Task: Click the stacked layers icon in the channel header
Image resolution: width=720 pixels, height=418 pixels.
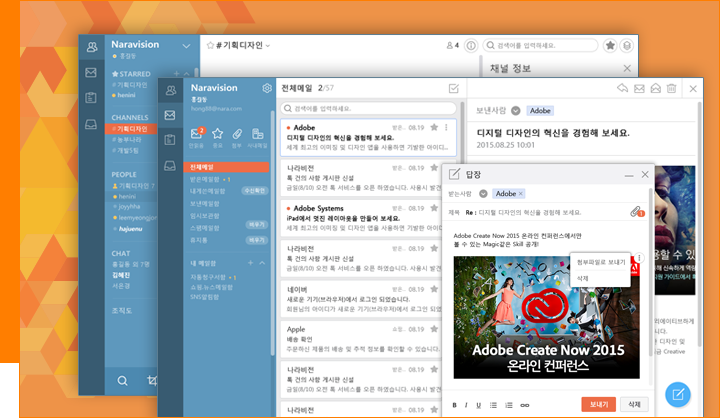Action: (x=627, y=45)
